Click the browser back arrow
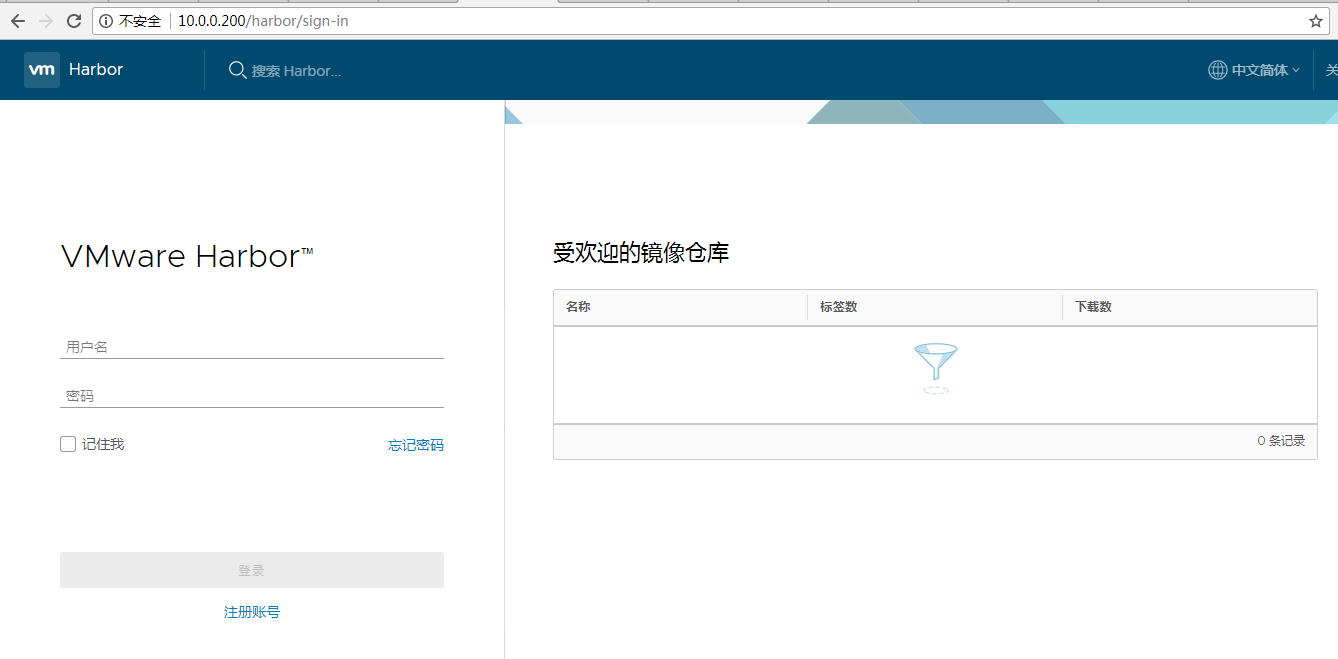Screen dimensions: 1338x659 17,21
